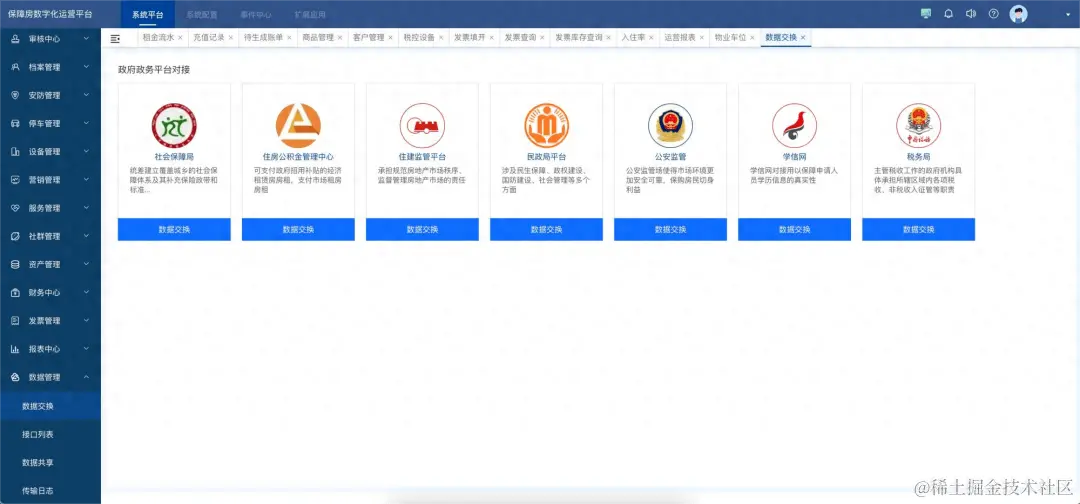Viewport: 1080px width, 504px height.
Task: Click the 档案管理 sidebar icon
Action: tap(14, 67)
